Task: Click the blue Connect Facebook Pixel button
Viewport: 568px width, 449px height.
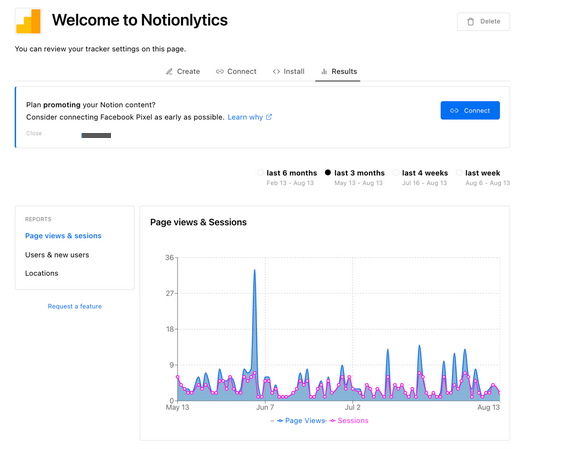Action: pos(470,110)
